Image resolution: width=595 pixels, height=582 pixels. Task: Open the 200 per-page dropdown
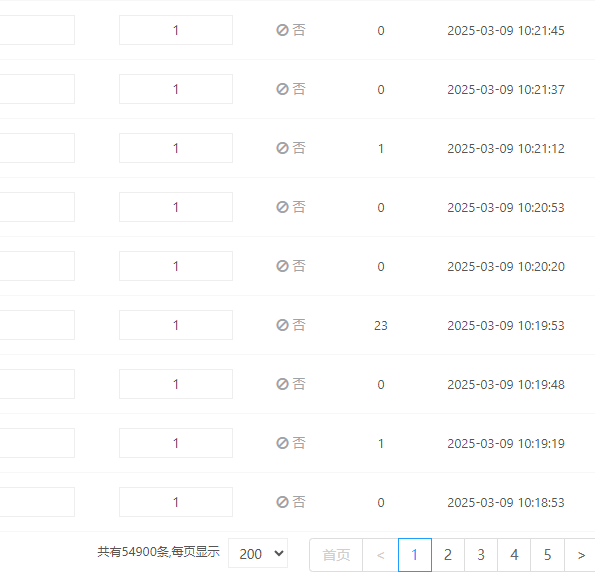258,554
